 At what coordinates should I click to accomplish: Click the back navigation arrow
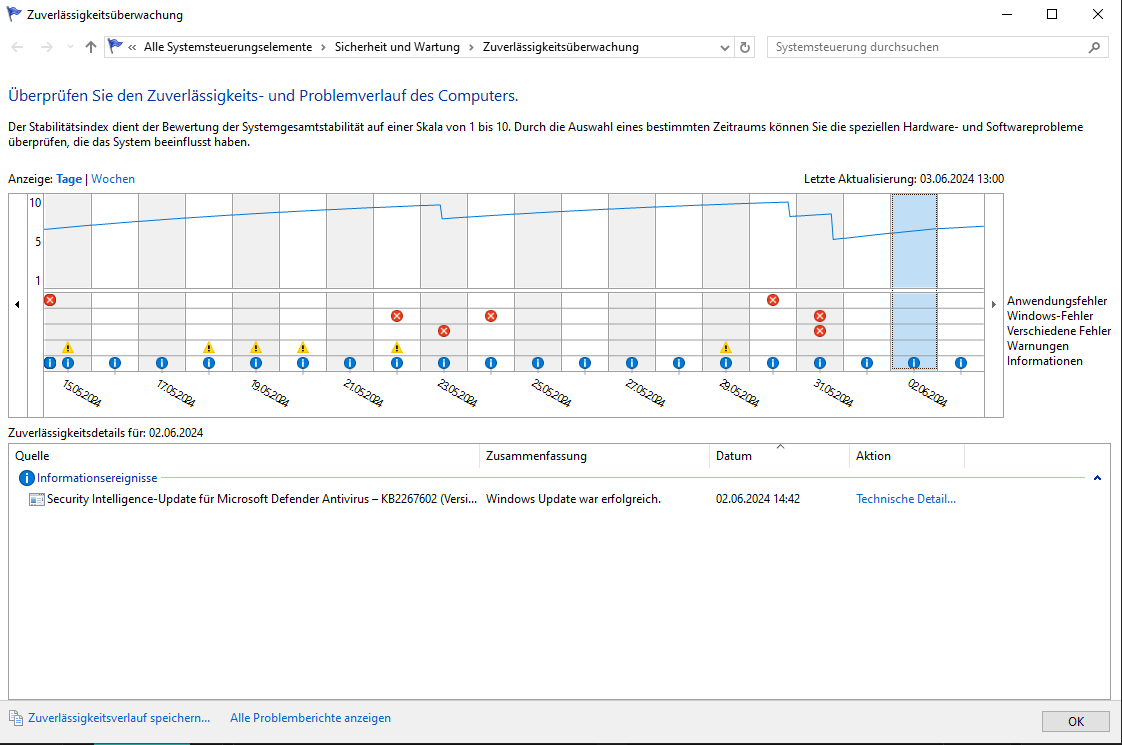click(18, 47)
